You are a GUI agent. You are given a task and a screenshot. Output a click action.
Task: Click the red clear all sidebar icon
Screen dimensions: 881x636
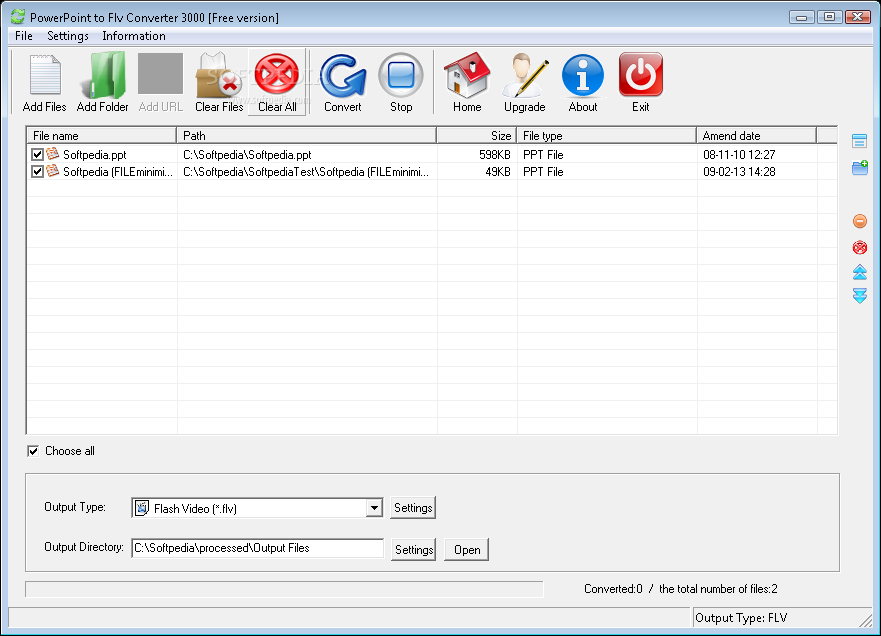(860, 247)
